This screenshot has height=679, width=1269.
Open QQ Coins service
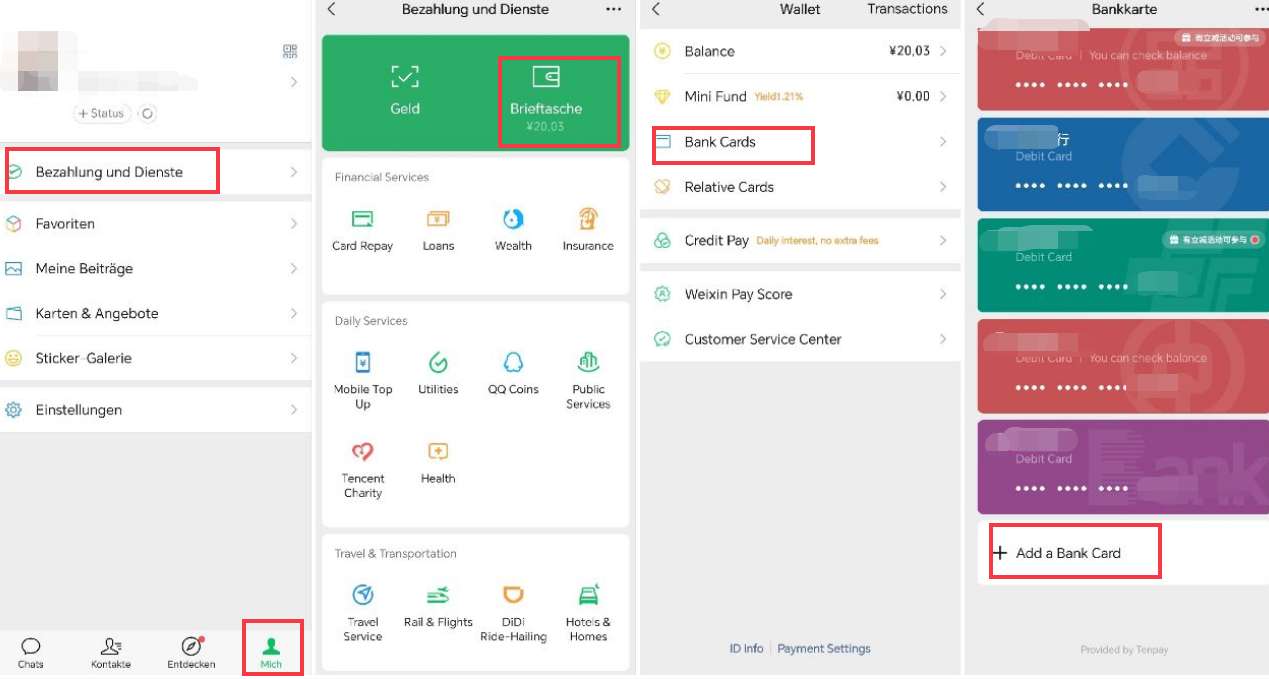(x=513, y=374)
